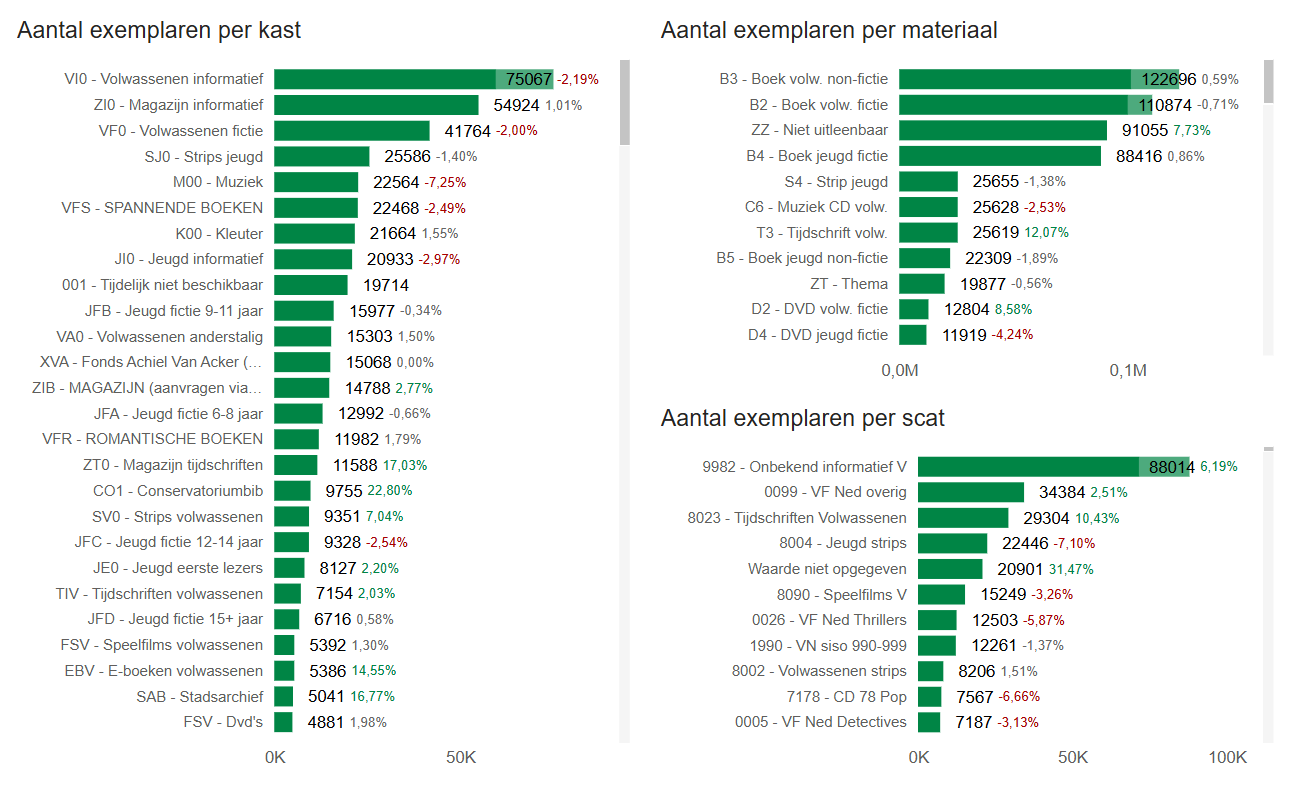The image size is (1308, 787).
Task: Click the M00 - Muziek bar
Action: [x=316, y=182]
